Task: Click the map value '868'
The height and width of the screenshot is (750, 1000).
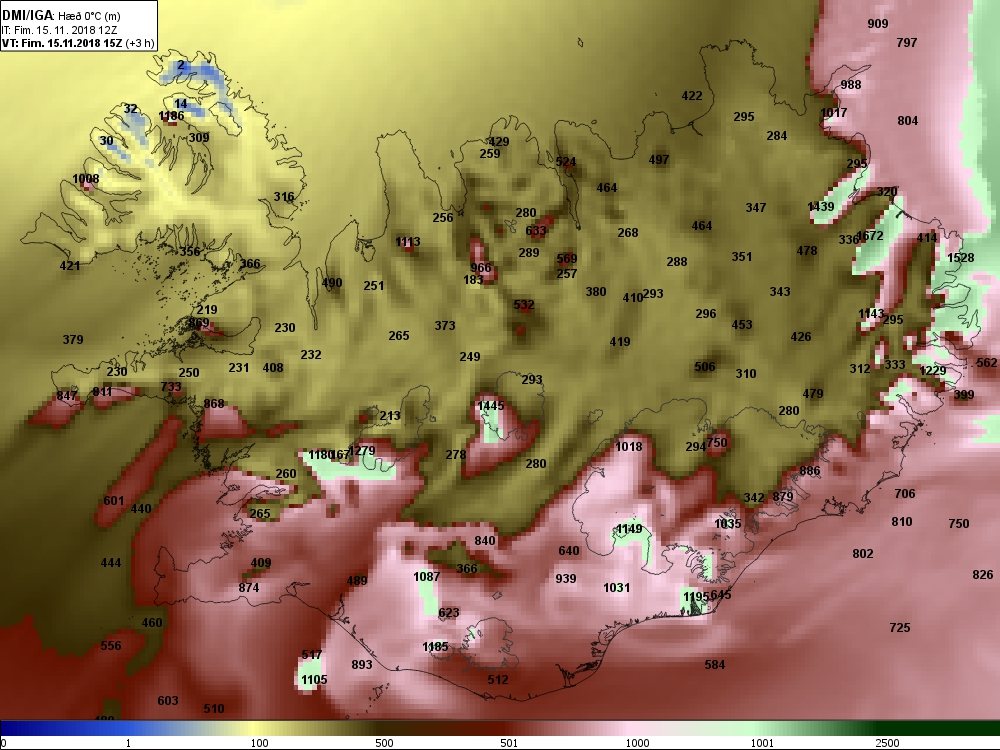Action: tap(214, 404)
